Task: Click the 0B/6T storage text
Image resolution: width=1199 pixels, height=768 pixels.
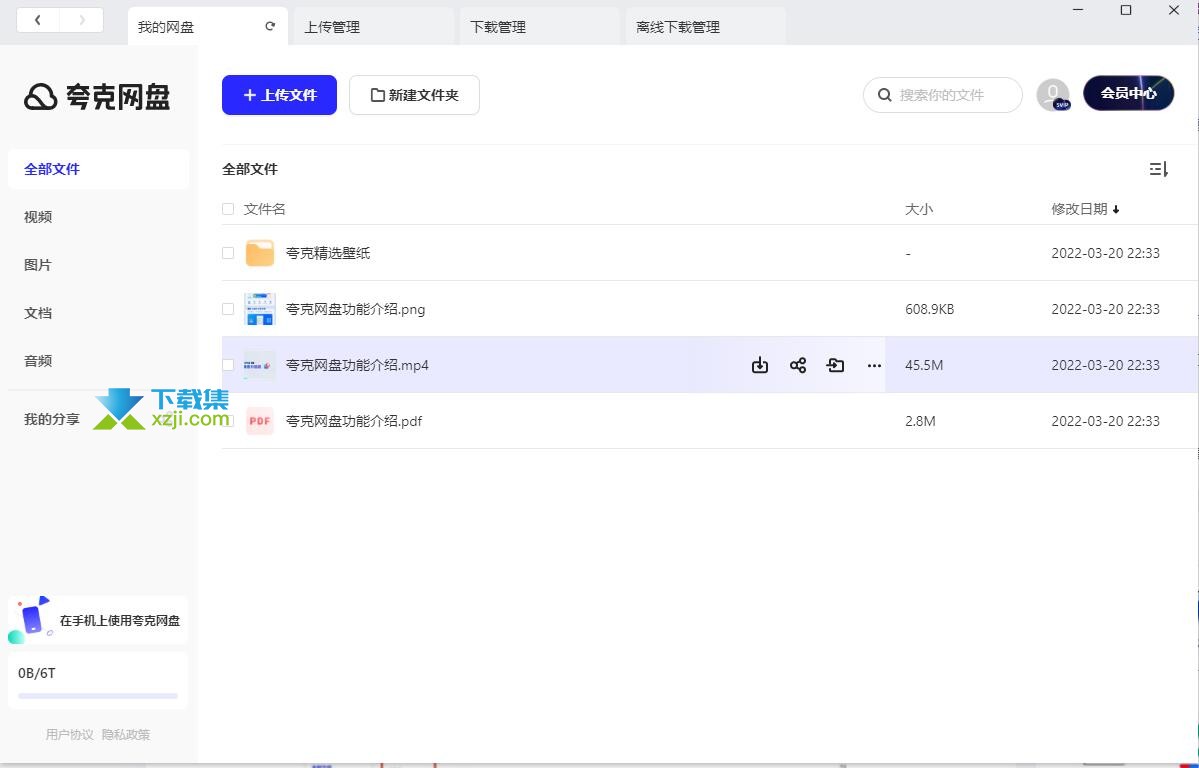Action: pyautogui.click(x=37, y=673)
